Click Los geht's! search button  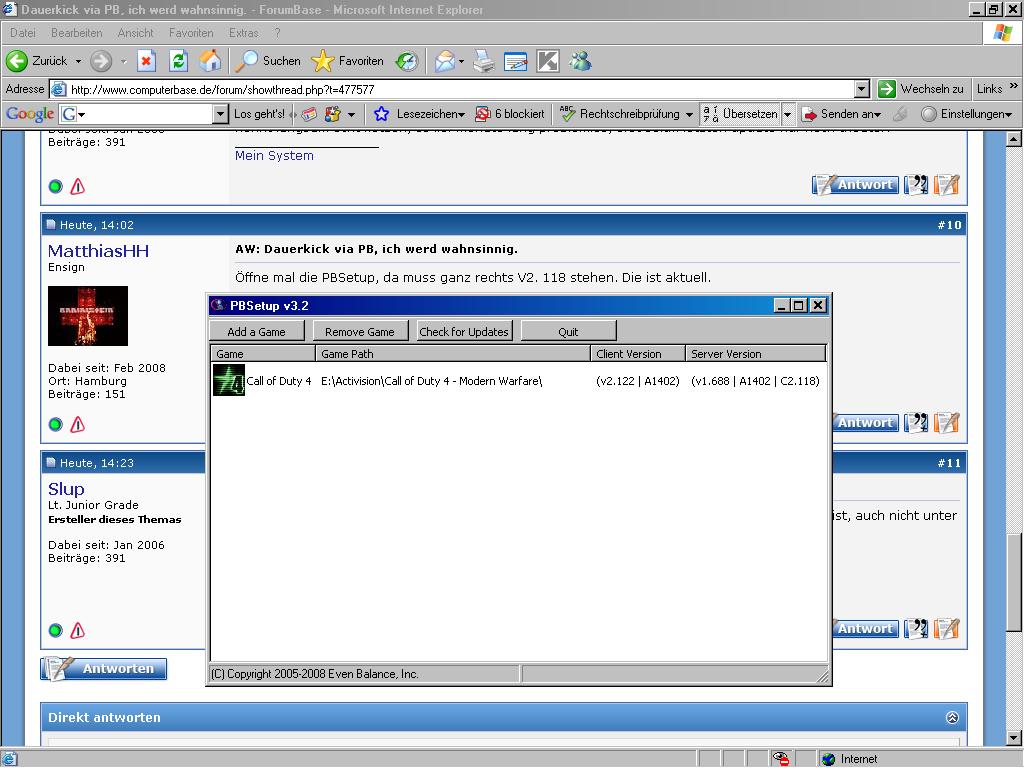pyautogui.click(x=259, y=114)
